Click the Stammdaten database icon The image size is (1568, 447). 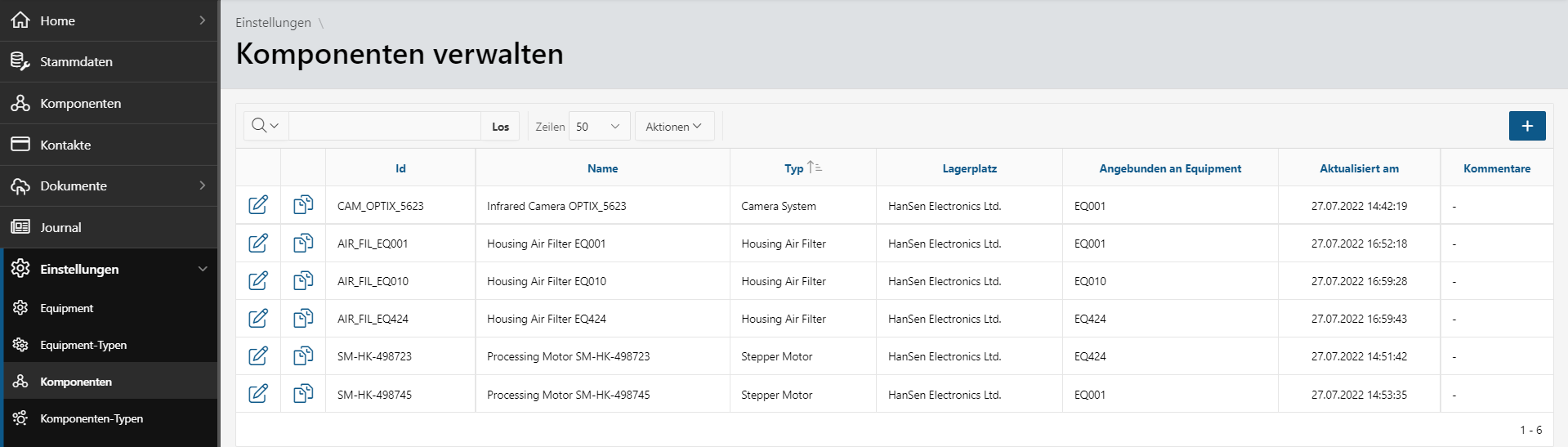20,61
